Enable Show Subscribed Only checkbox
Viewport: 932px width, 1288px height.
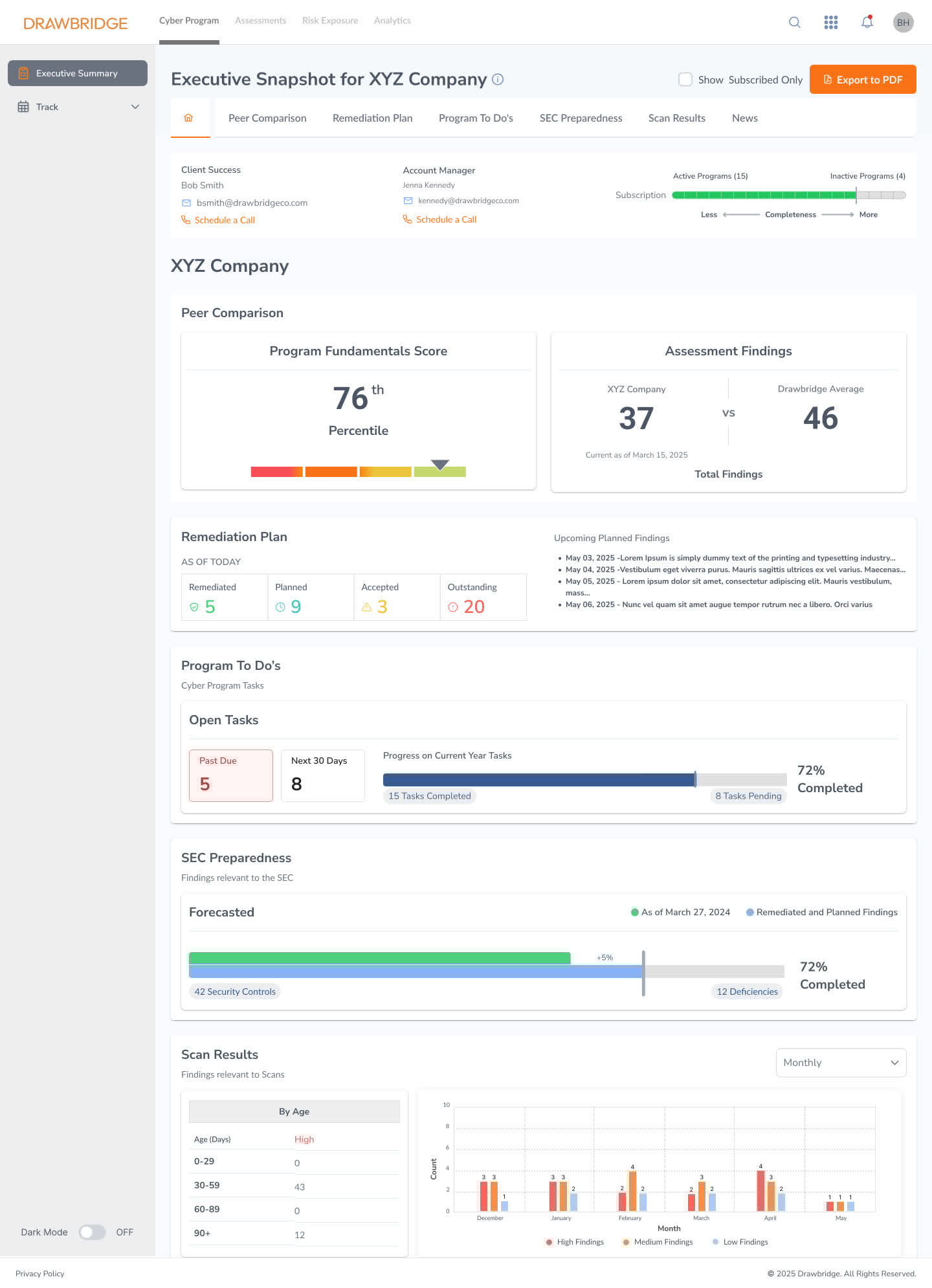(x=685, y=80)
